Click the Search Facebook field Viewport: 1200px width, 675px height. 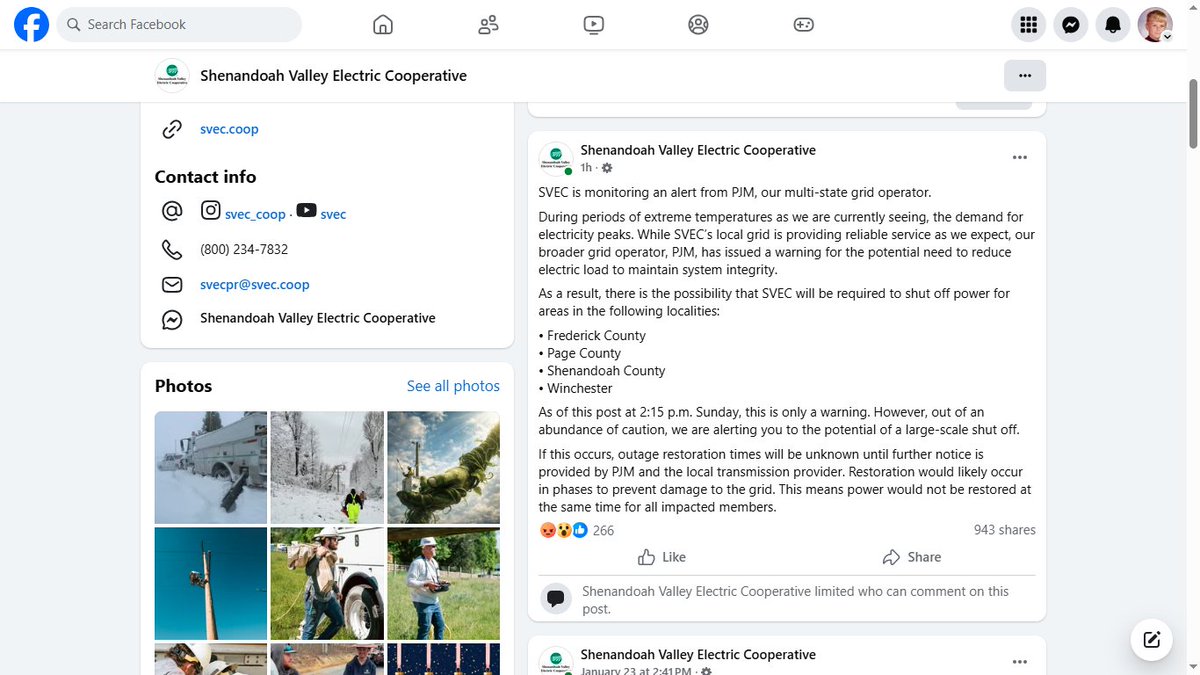pos(179,25)
